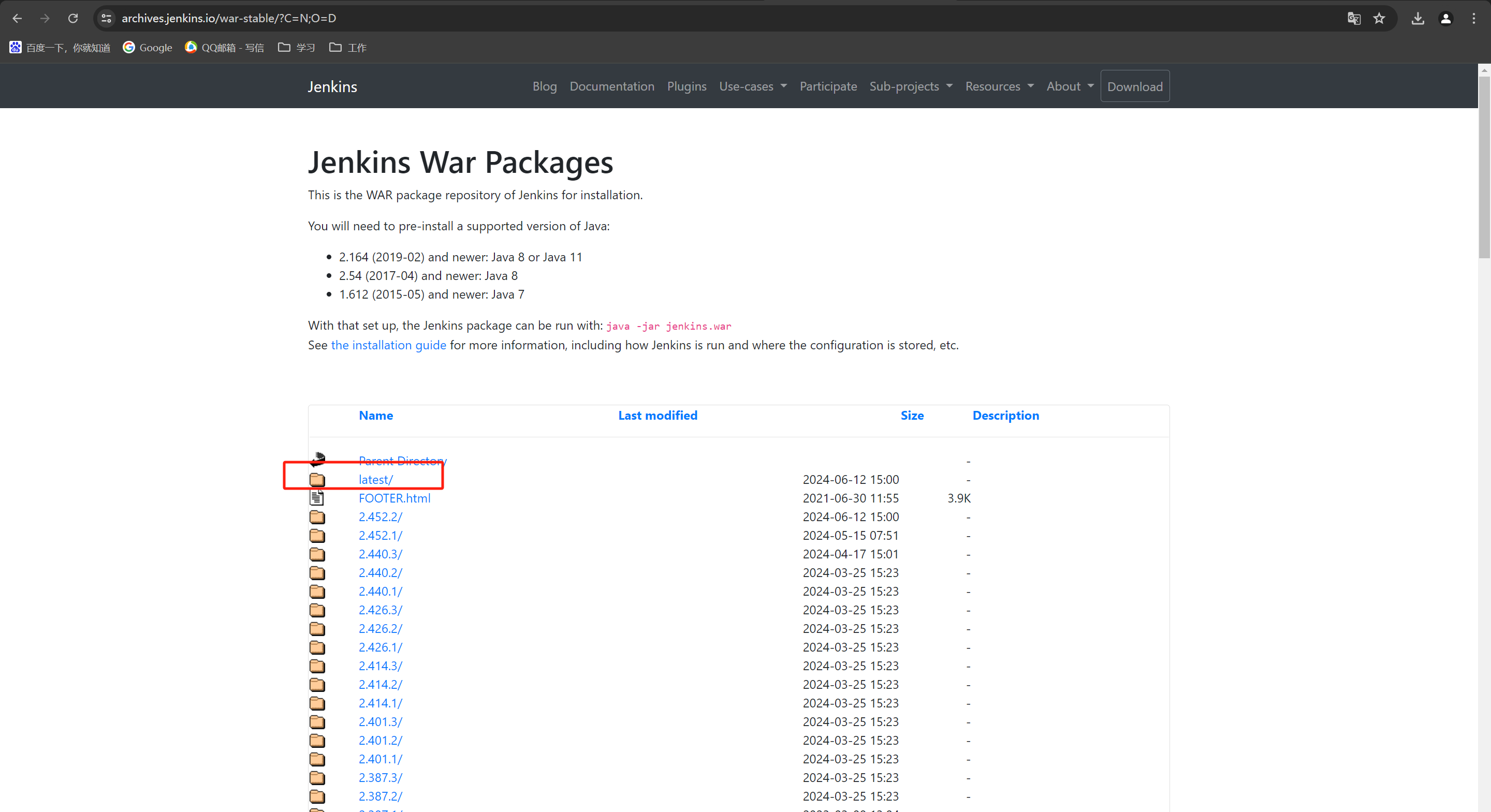Click the Download button
The height and width of the screenshot is (812, 1491).
click(x=1134, y=86)
